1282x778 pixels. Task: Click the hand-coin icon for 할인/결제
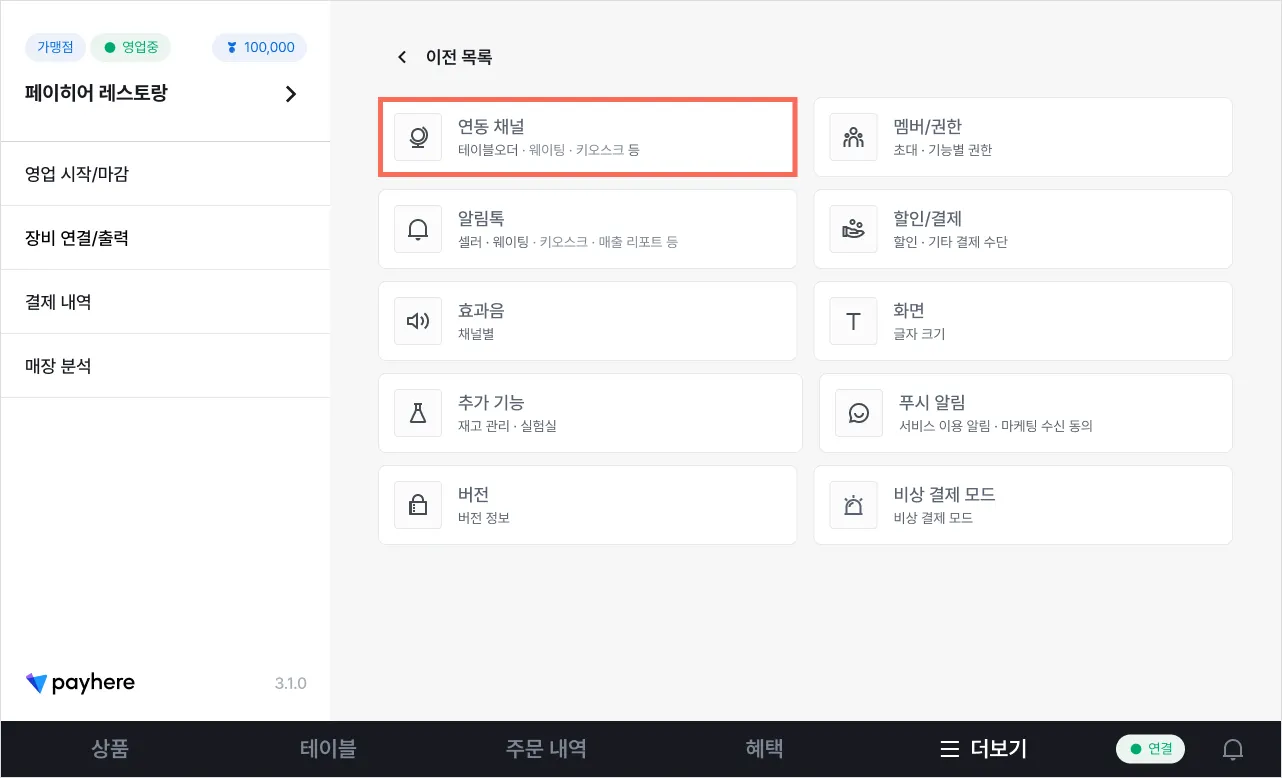(853, 230)
